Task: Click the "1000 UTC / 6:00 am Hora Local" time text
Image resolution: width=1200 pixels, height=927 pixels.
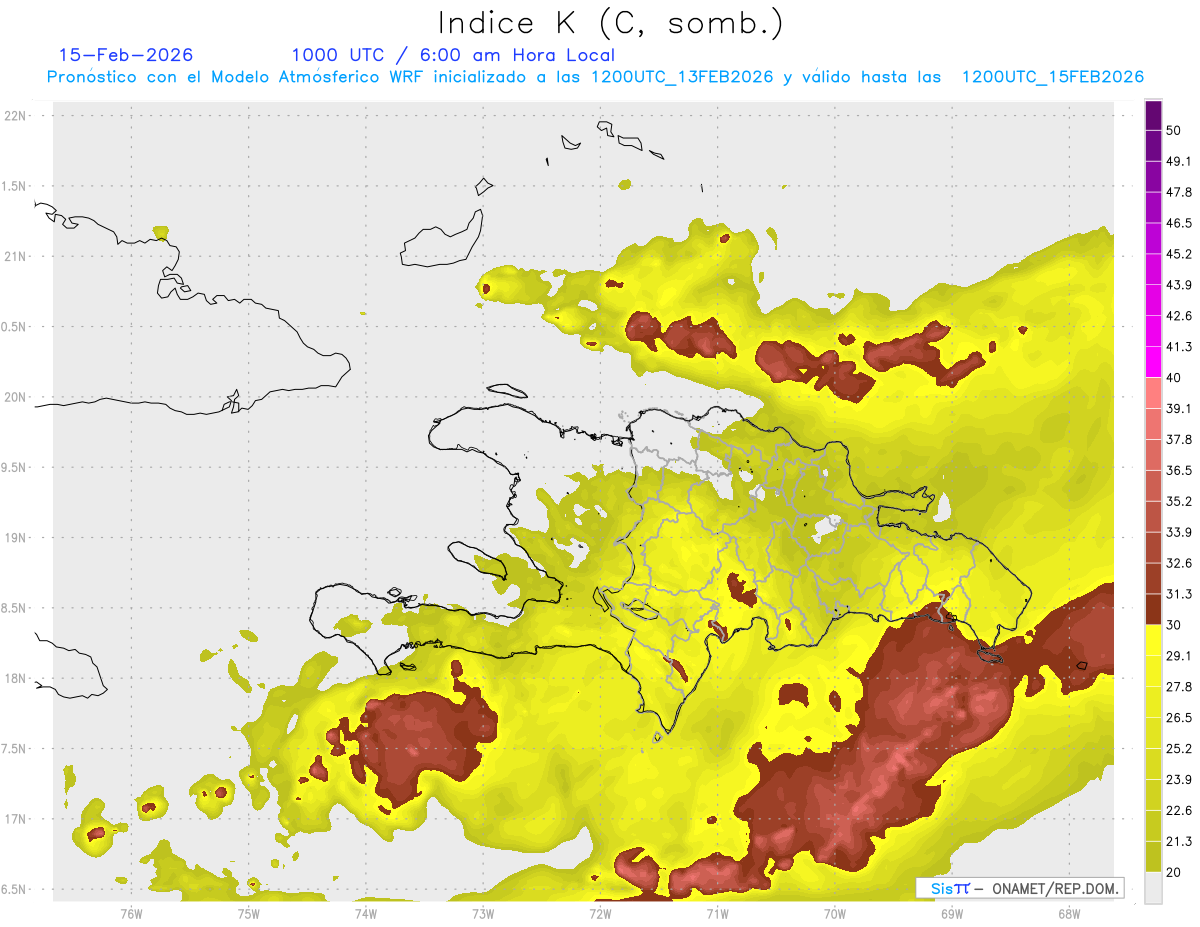Action: pyautogui.click(x=453, y=55)
